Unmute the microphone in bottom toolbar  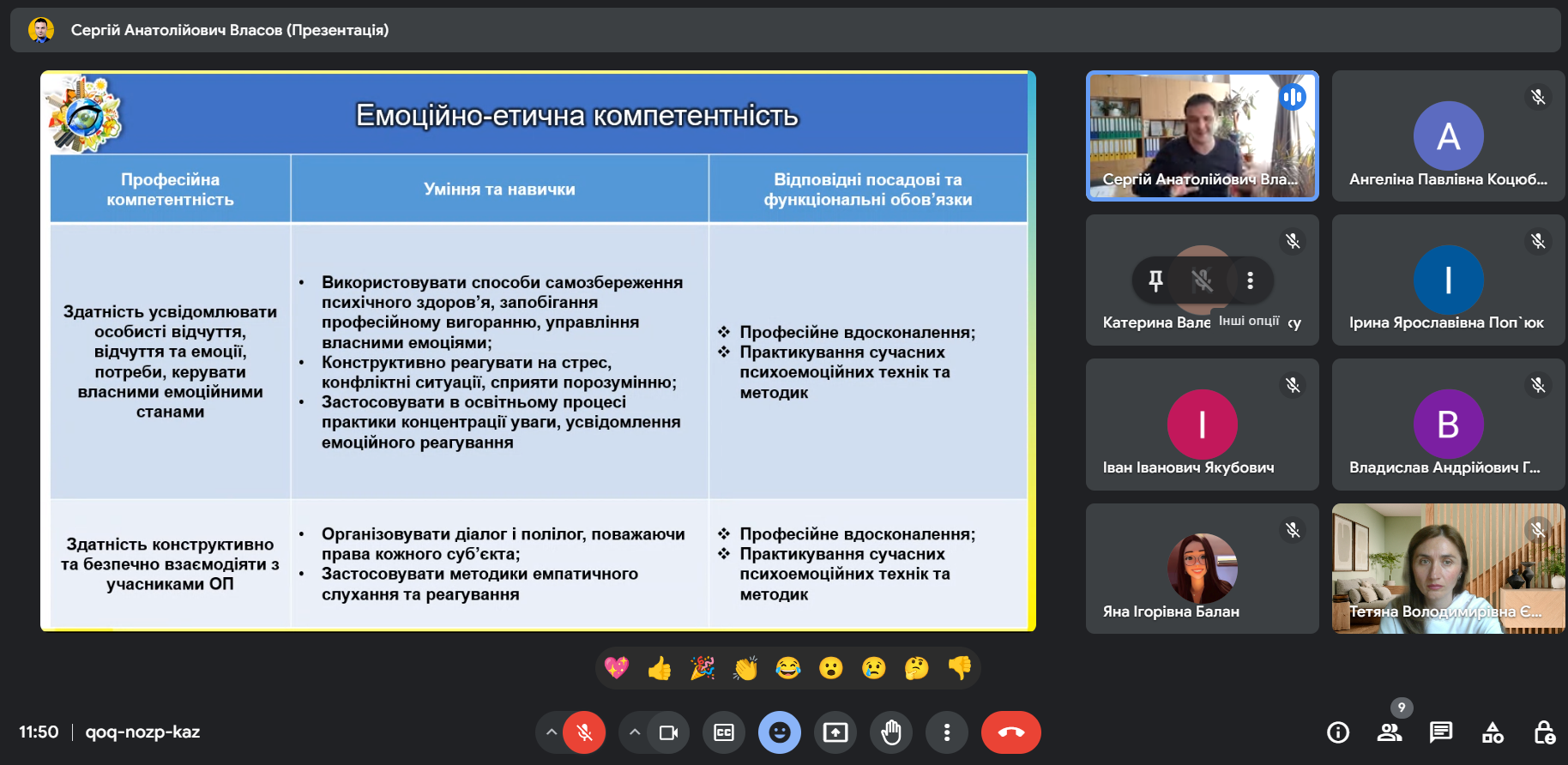pos(584,732)
